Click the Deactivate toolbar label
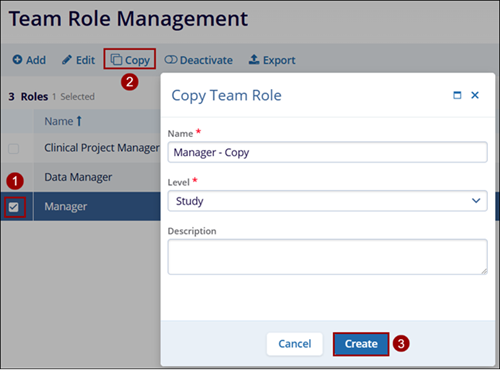Image resolution: width=500 pixels, height=370 pixels. [x=206, y=60]
